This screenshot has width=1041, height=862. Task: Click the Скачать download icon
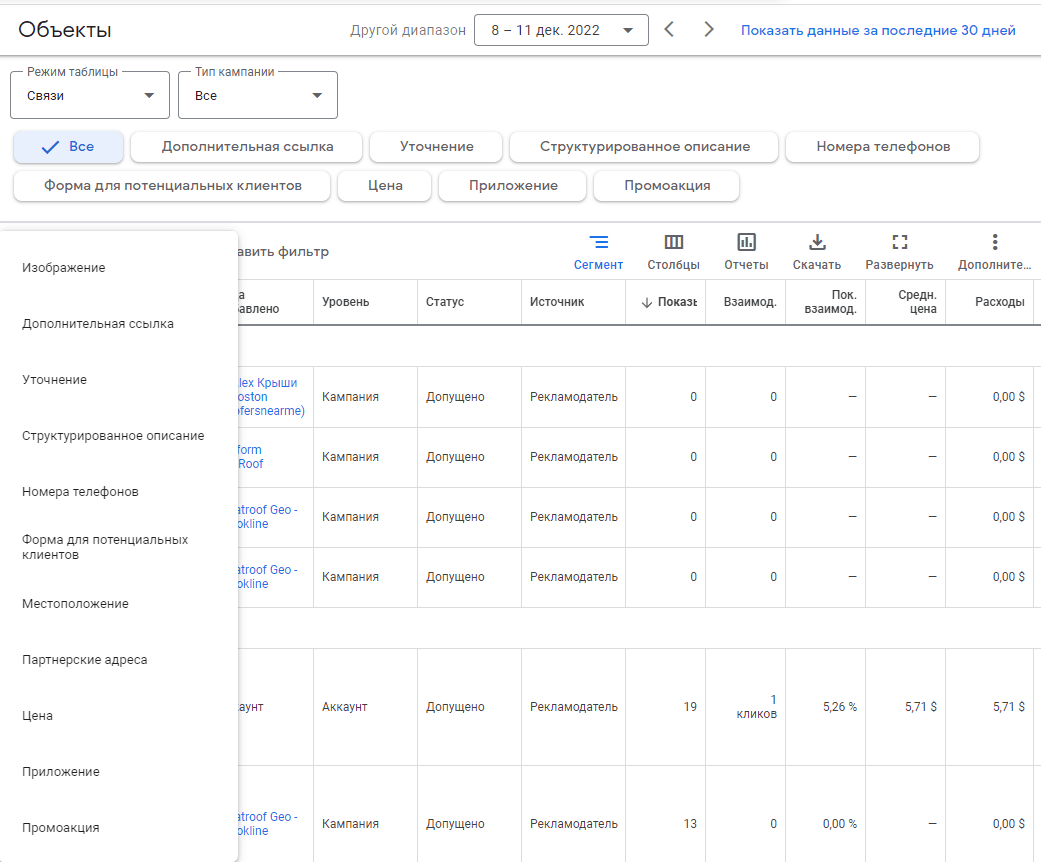click(817, 242)
